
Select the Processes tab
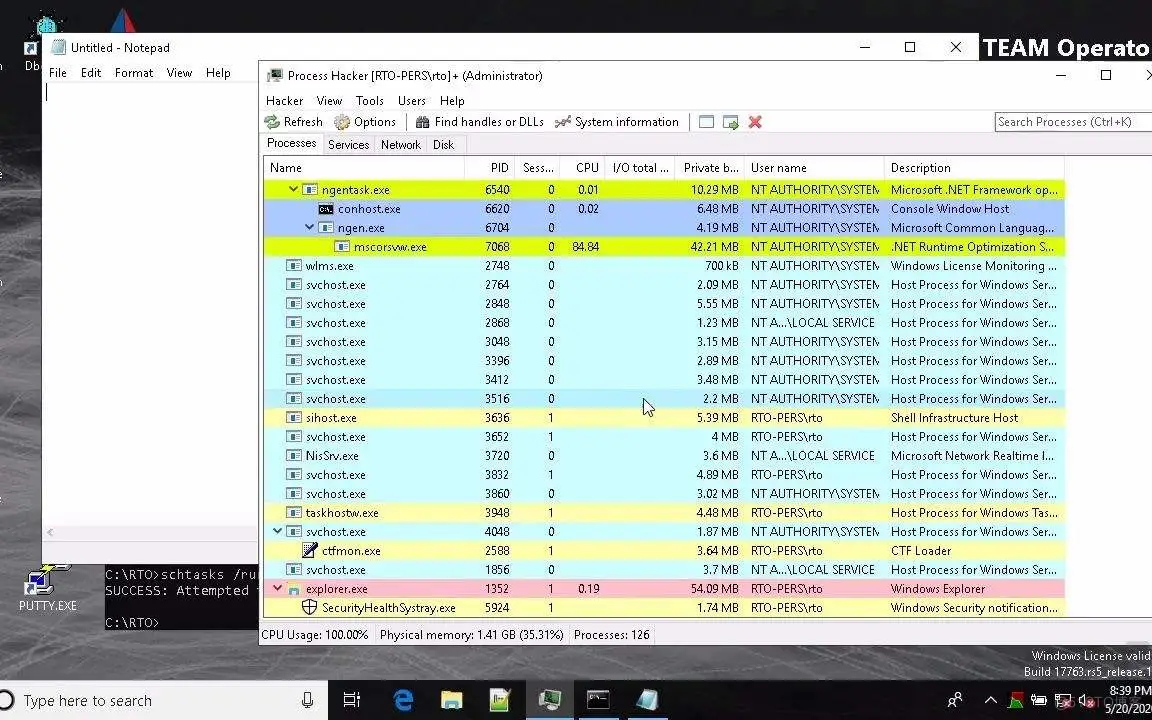point(291,143)
